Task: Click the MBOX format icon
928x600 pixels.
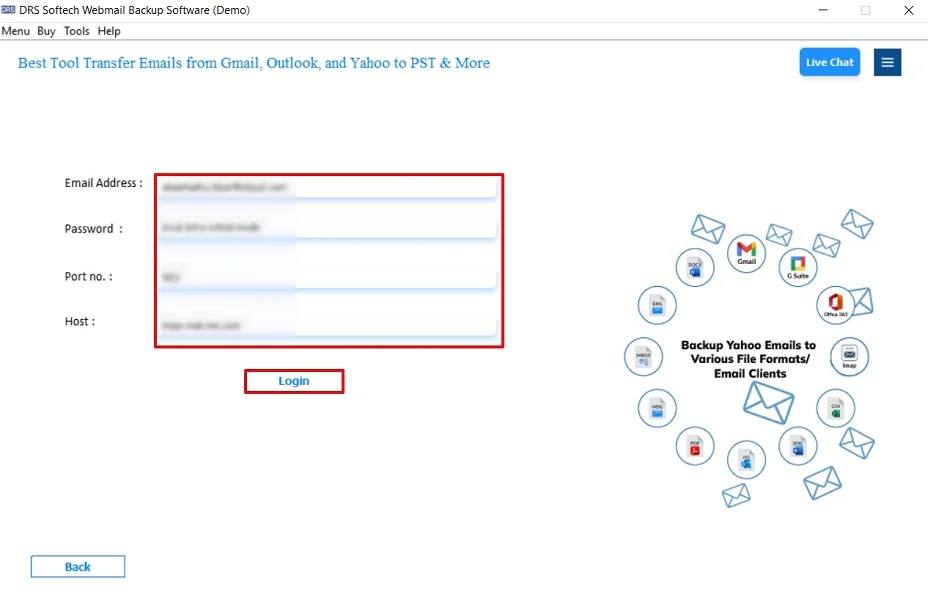Action: (644, 356)
